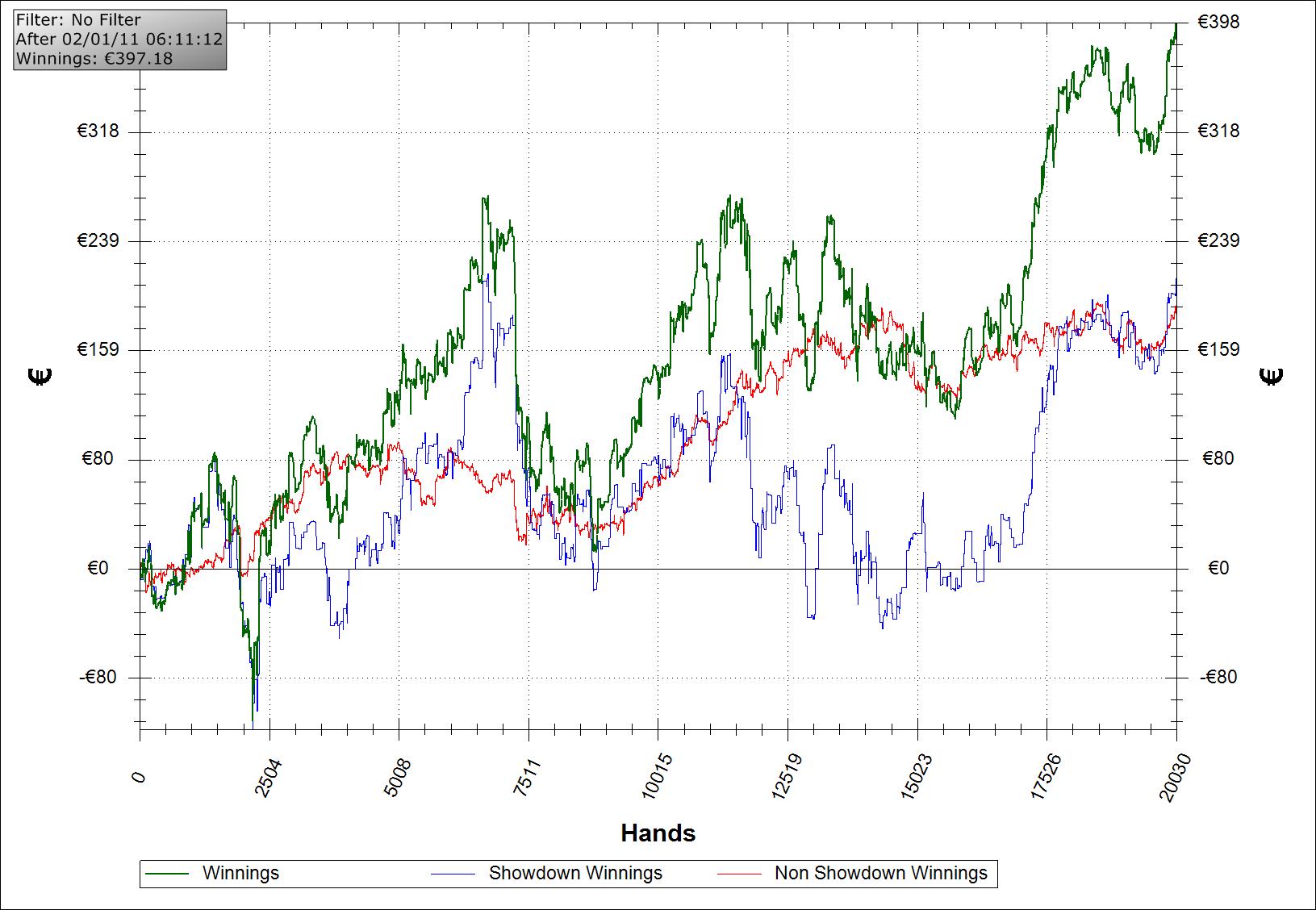1316x910 pixels.
Task: Click the 'Winnings: €397.18' summary line
Action: pos(94,58)
